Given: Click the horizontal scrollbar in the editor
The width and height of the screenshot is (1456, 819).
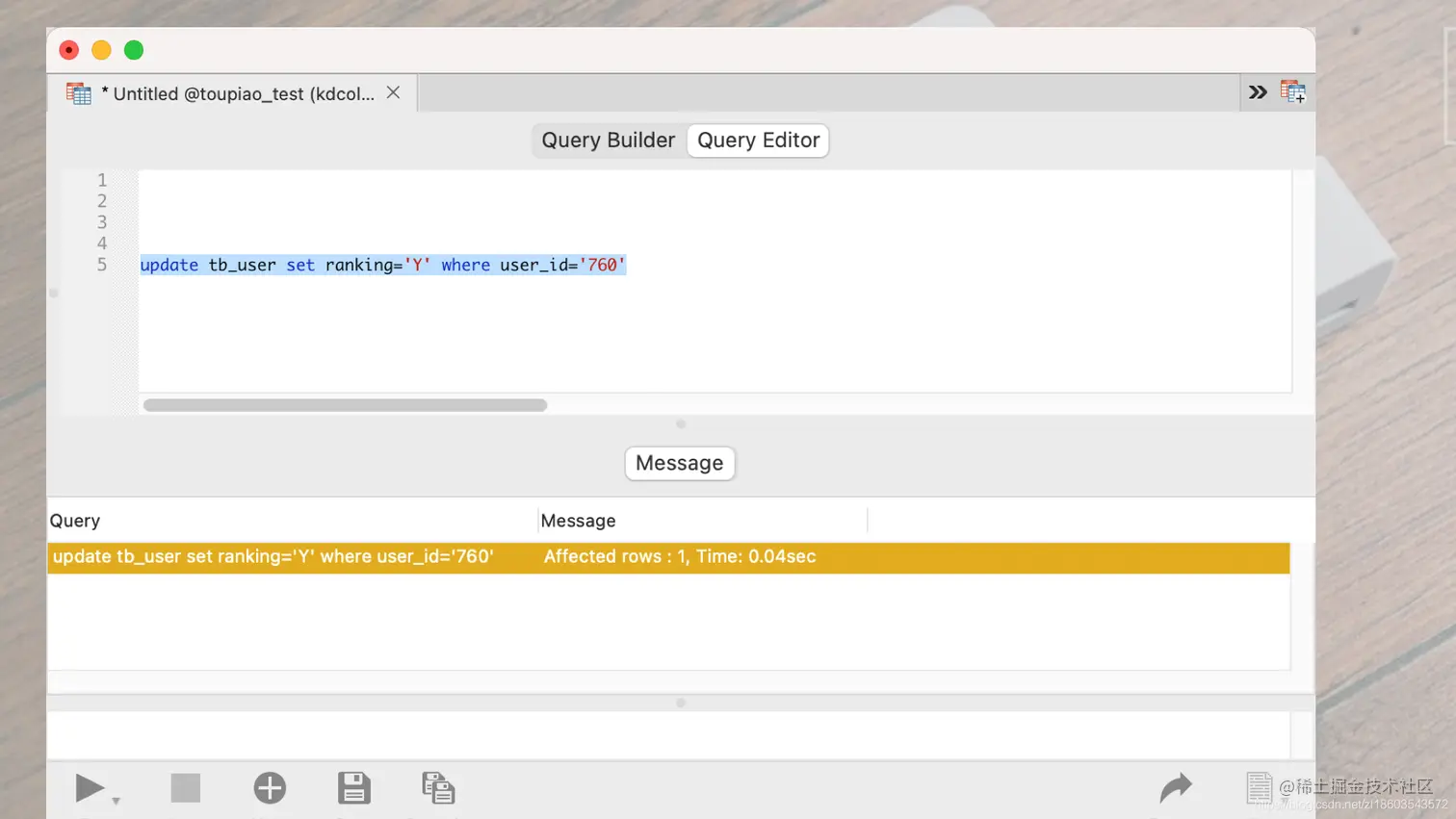Looking at the screenshot, I should coord(345,405).
